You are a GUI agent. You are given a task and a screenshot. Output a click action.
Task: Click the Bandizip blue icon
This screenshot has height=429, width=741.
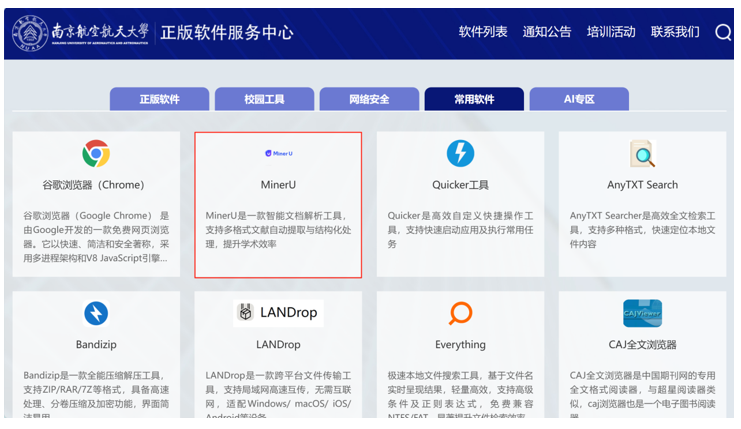96,313
